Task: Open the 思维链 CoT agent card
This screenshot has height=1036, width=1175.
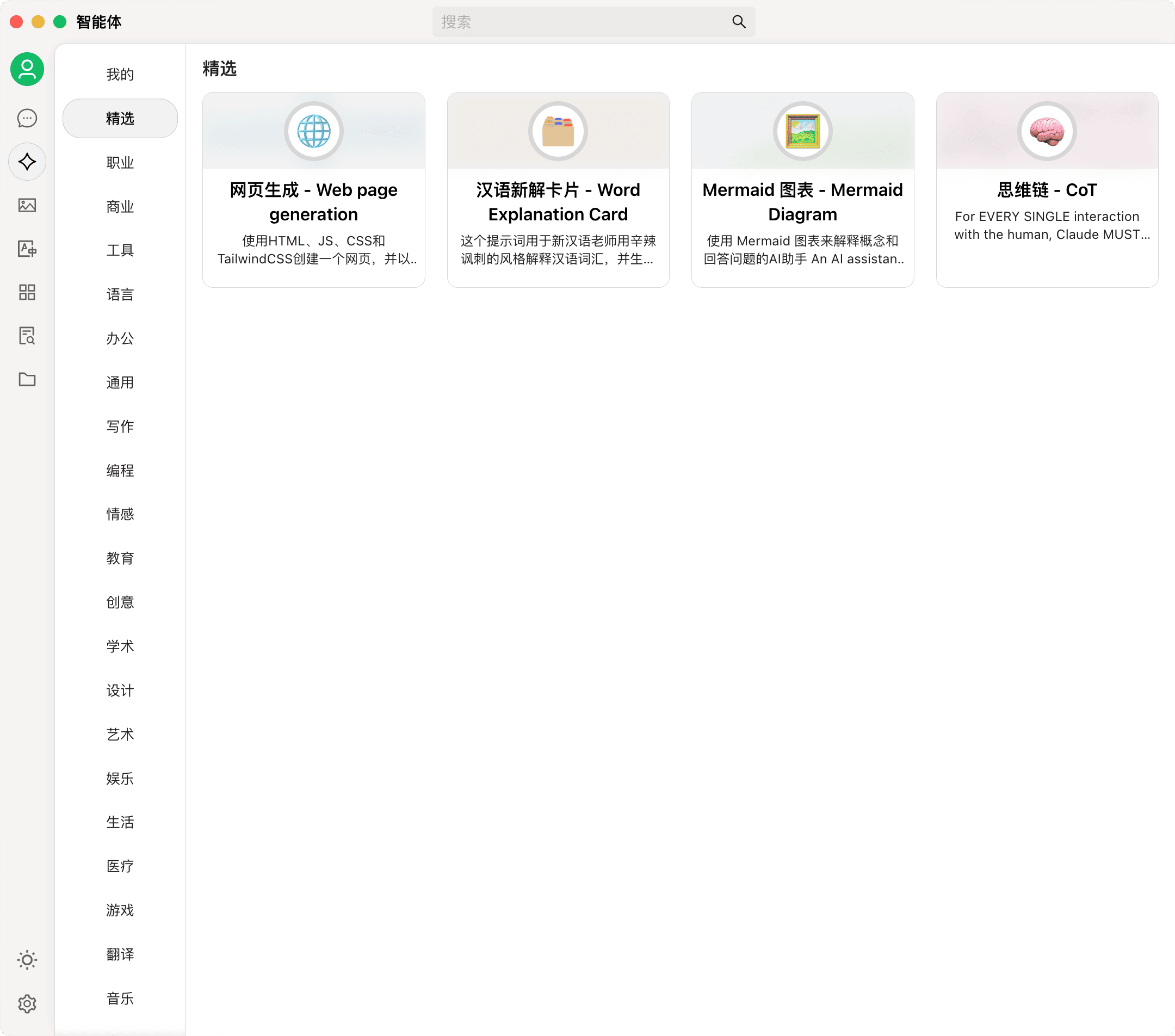Action: click(1047, 190)
